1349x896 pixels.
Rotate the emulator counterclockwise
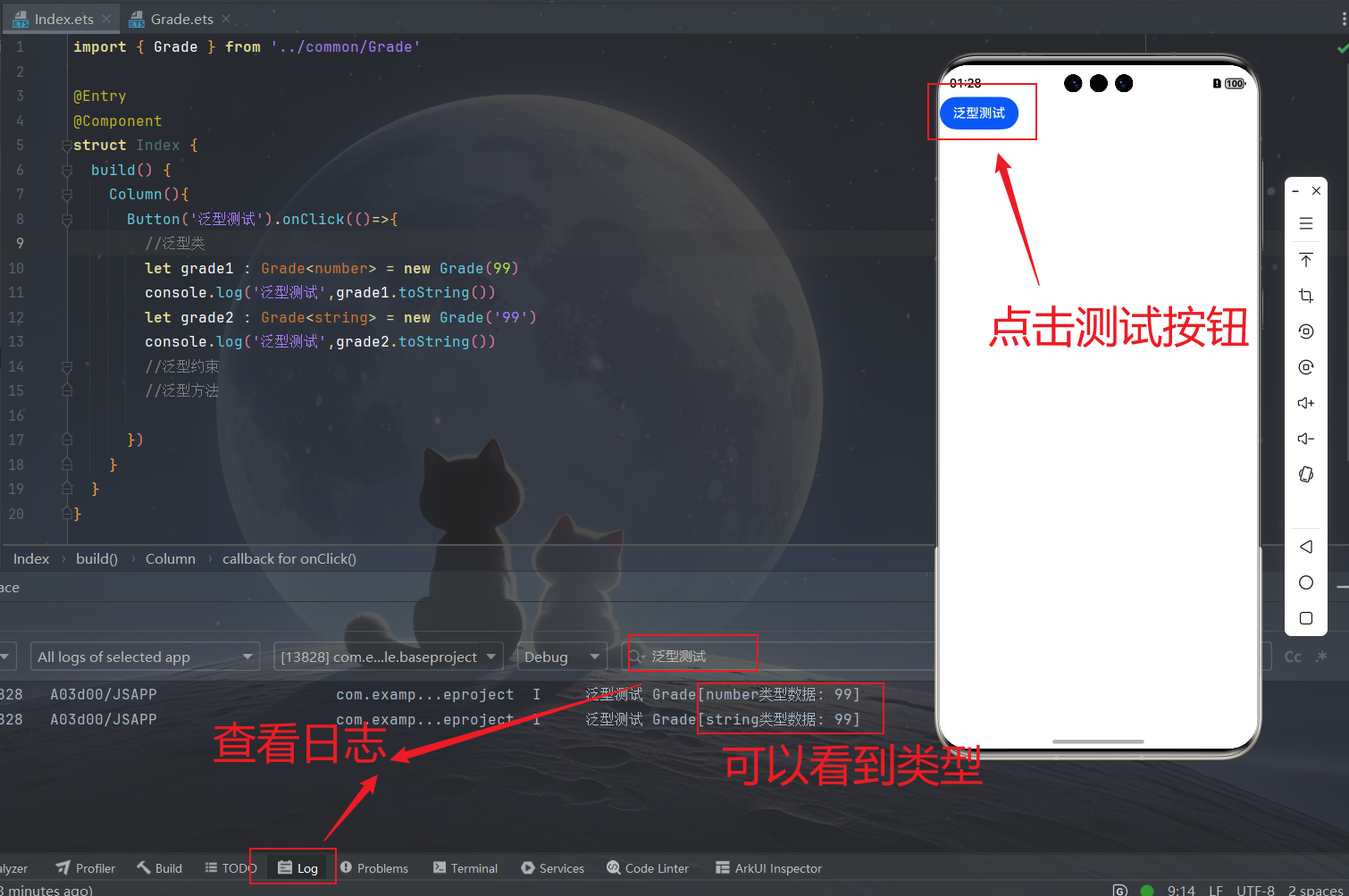coord(1306,331)
